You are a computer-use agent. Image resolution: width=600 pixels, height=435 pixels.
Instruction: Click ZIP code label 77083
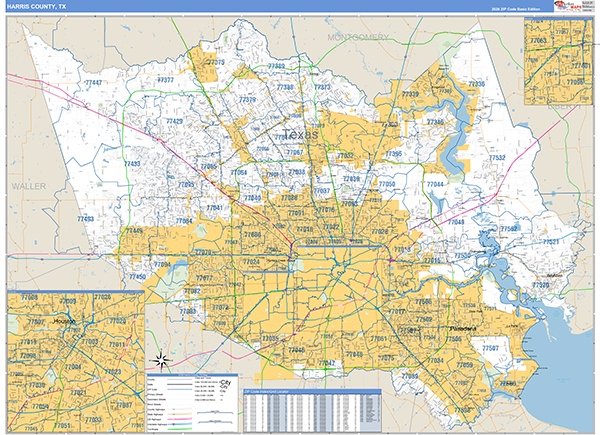[x=188, y=311]
